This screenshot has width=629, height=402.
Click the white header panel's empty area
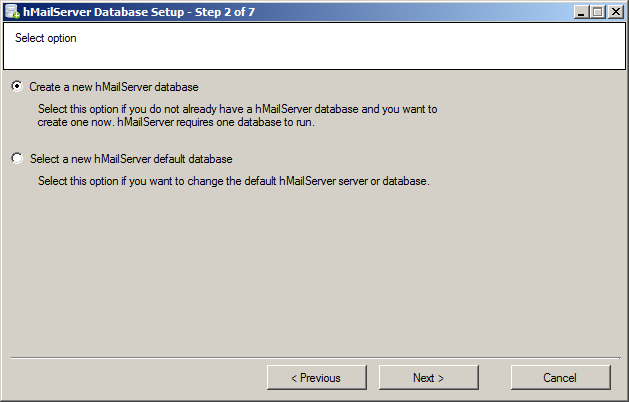(350, 45)
